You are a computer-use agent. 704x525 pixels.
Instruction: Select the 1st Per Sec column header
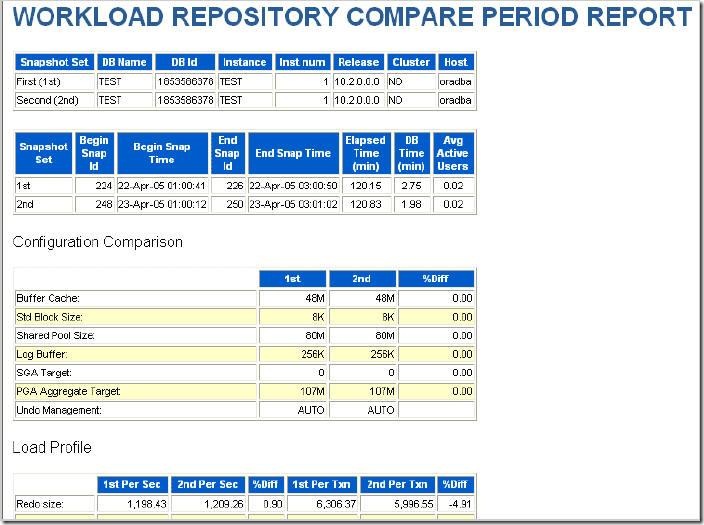(132, 485)
